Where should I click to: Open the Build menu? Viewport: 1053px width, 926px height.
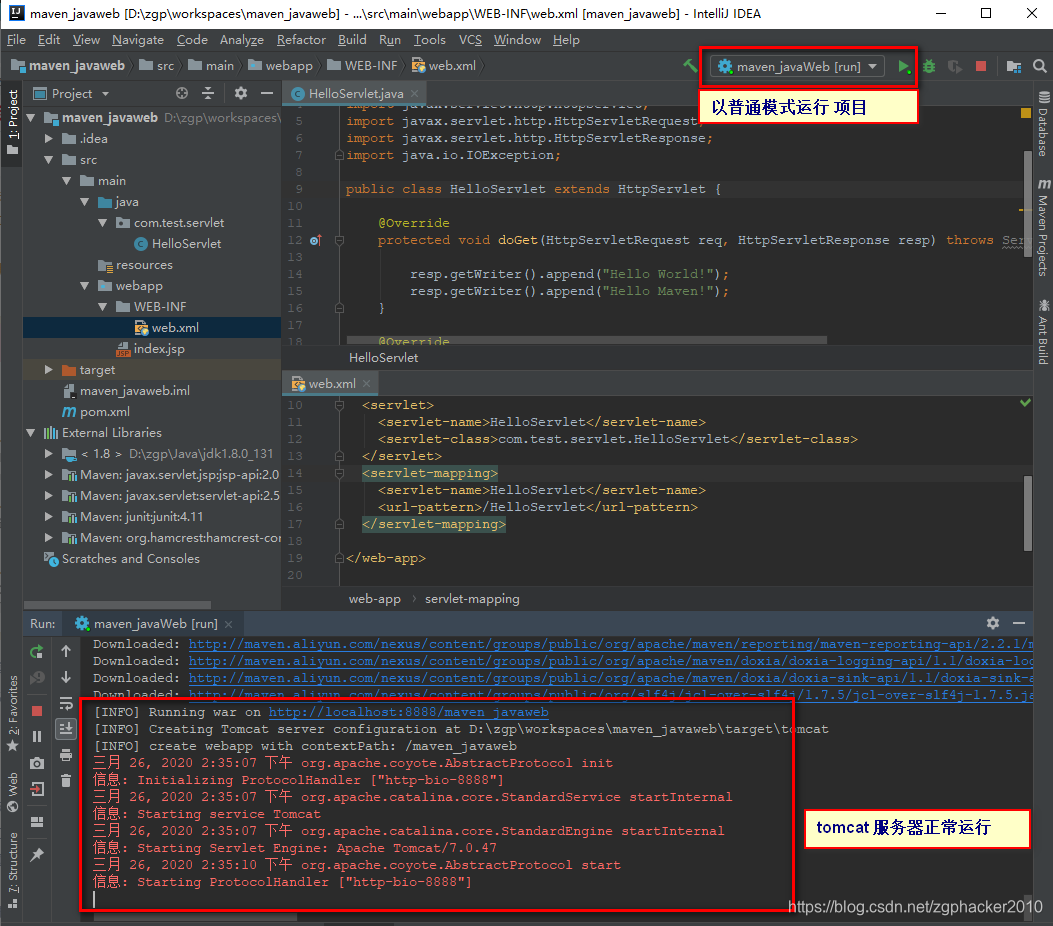click(x=352, y=40)
